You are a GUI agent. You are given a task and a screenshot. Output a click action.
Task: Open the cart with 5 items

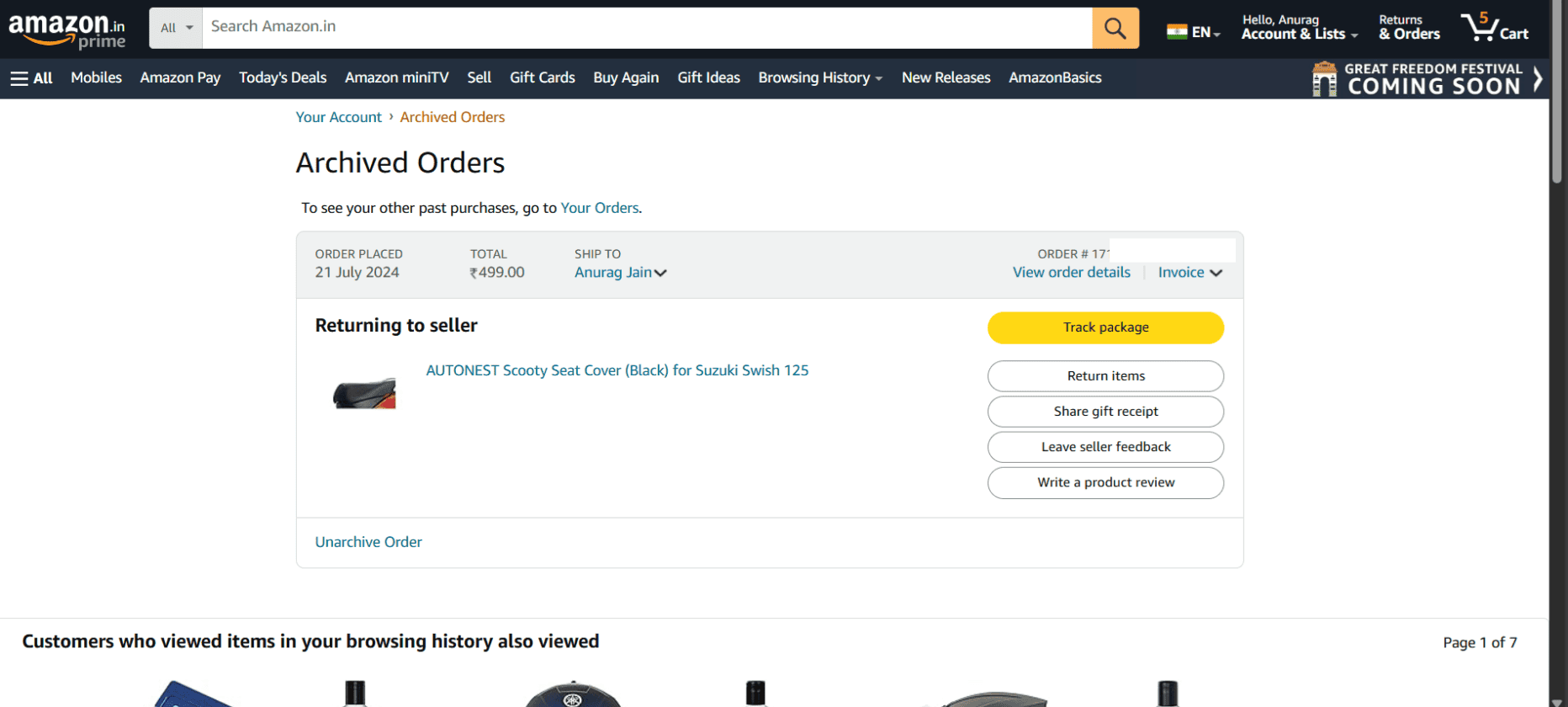pyautogui.click(x=1495, y=27)
